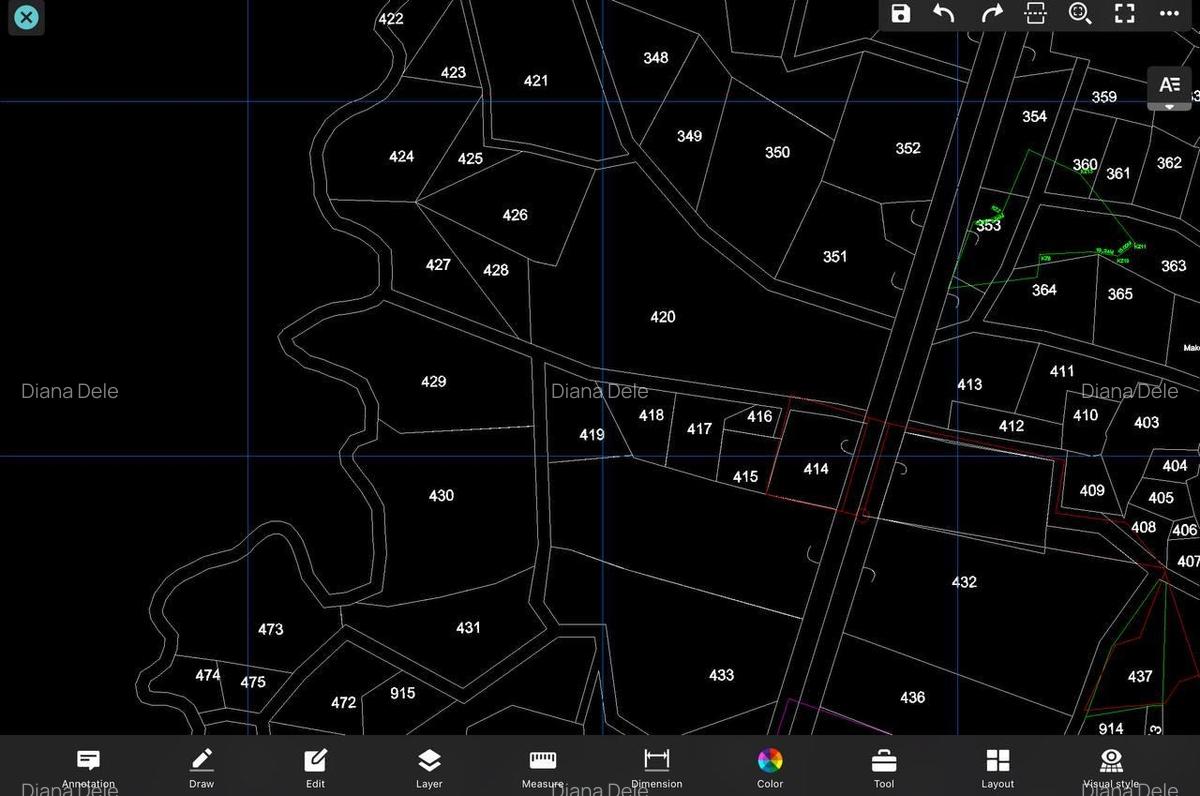Save the drawing with the floppy icon
The width and height of the screenshot is (1200, 796).
901,14
